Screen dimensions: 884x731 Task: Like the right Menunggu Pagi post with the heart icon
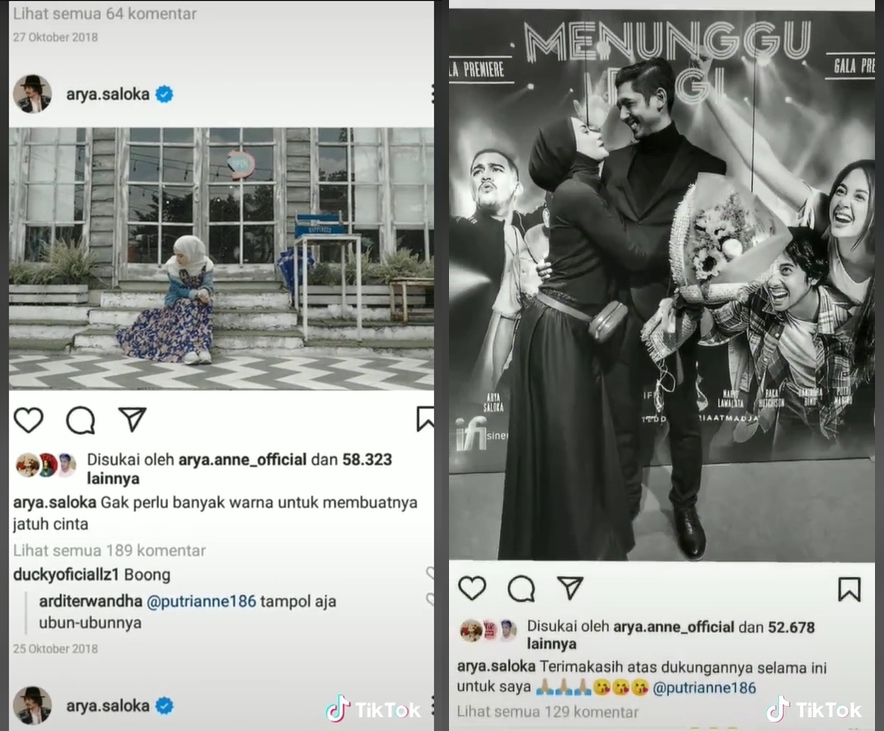472,589
